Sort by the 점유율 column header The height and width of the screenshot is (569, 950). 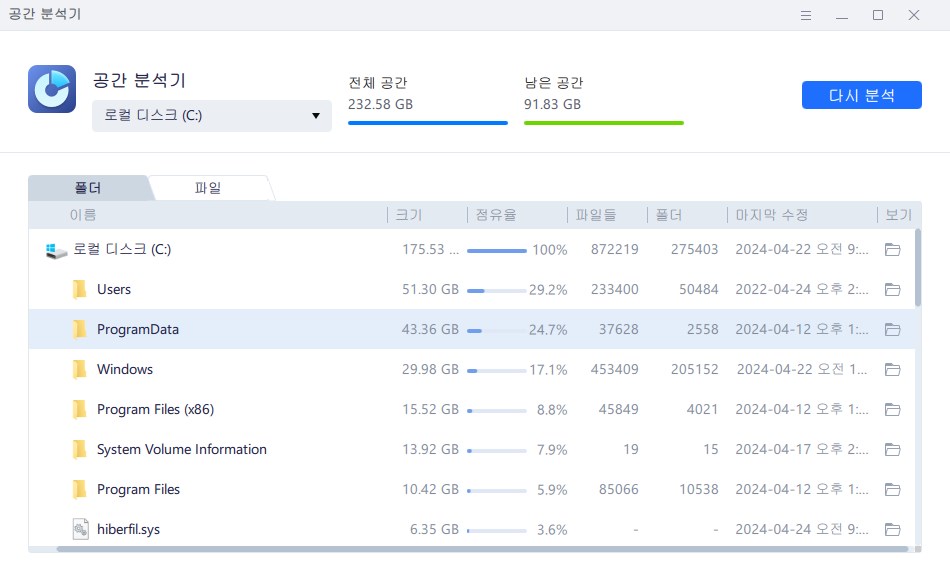click(497, 215)
